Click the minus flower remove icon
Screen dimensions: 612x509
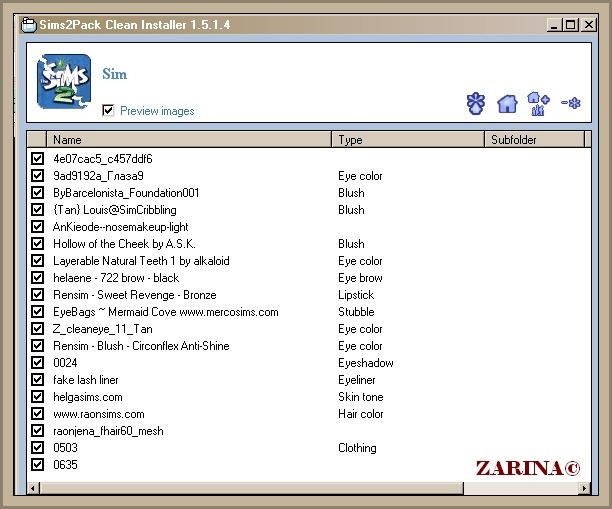(571, 103)
